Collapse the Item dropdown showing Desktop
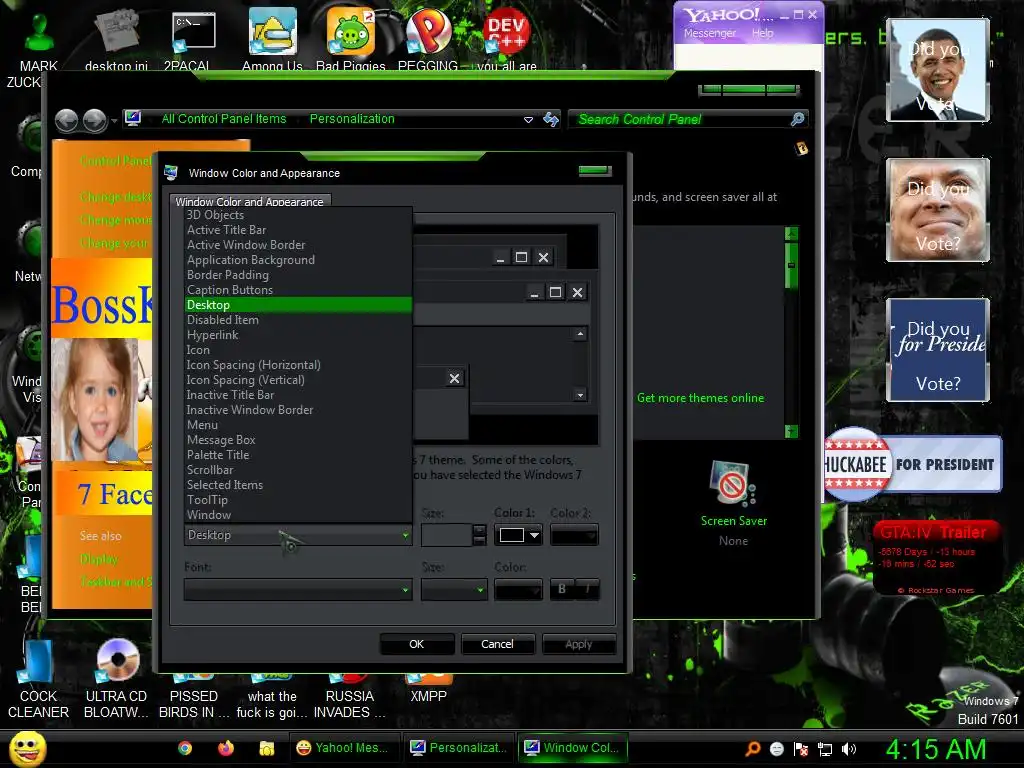 pyautogui.click(x=298, y=536)
